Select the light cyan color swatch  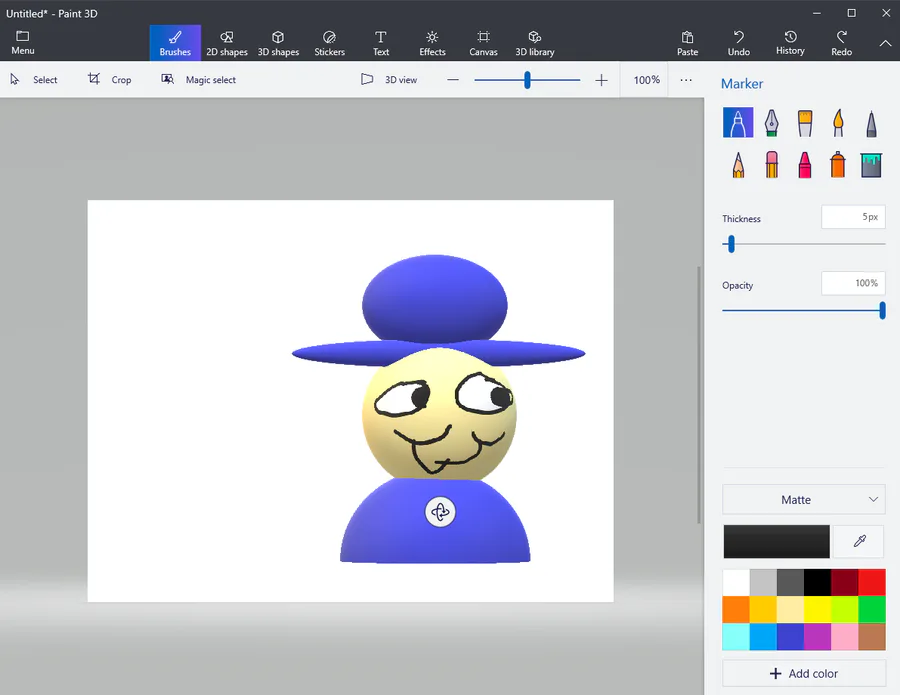click(736, 636)
